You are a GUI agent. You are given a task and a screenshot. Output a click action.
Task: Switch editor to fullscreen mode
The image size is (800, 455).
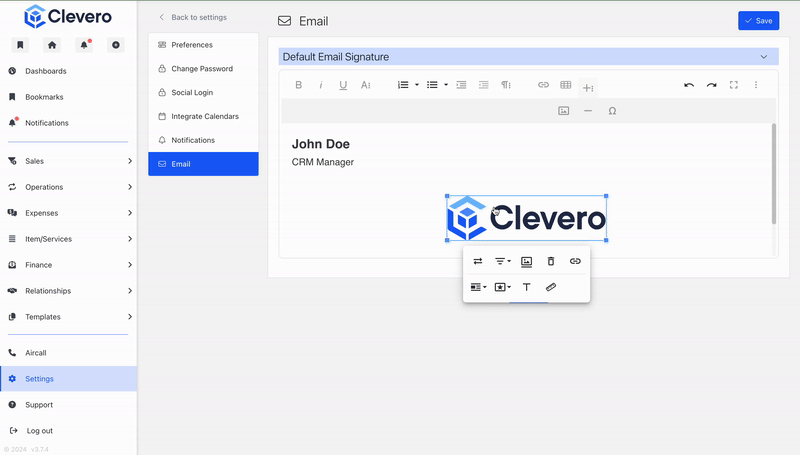(x=734, y=85)
